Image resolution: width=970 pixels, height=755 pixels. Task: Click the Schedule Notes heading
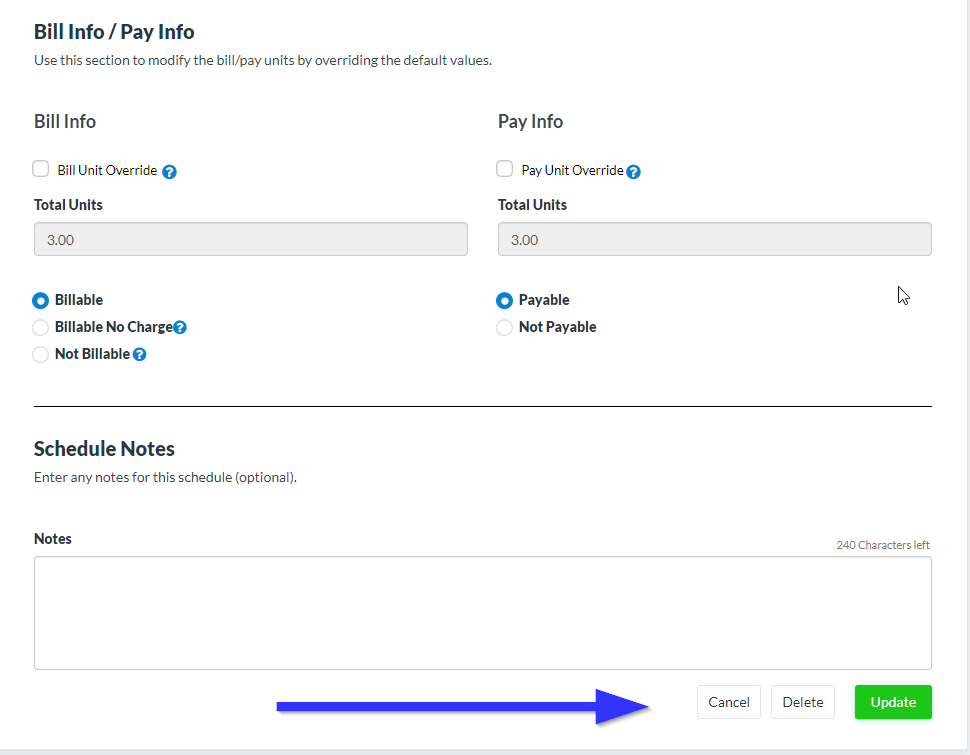click(x=104, y=448)
